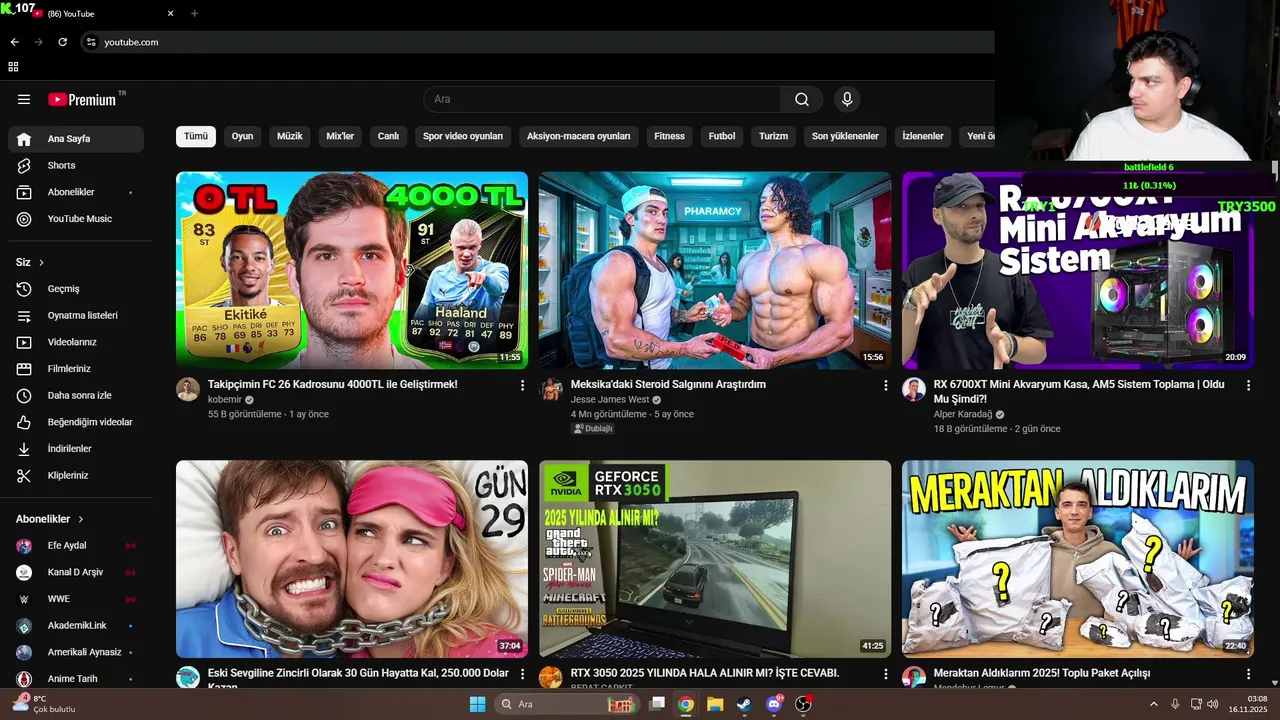Screen dimensions: 1280x720
Task: Open options menu for RX 6700XT video
Action: (1248, 385)
